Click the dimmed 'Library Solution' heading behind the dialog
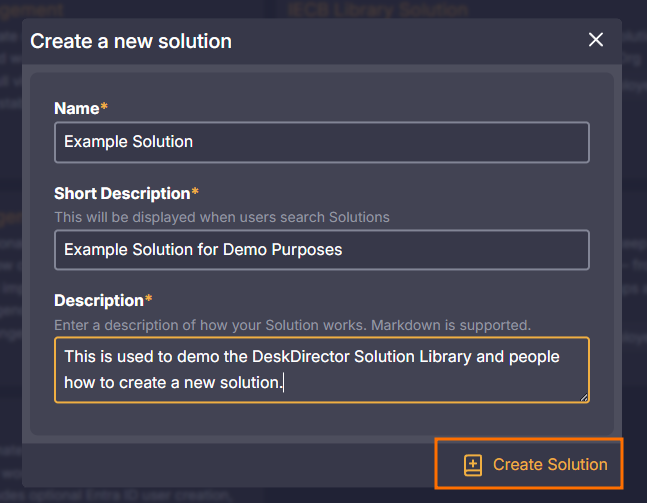 tap(377, 10)
